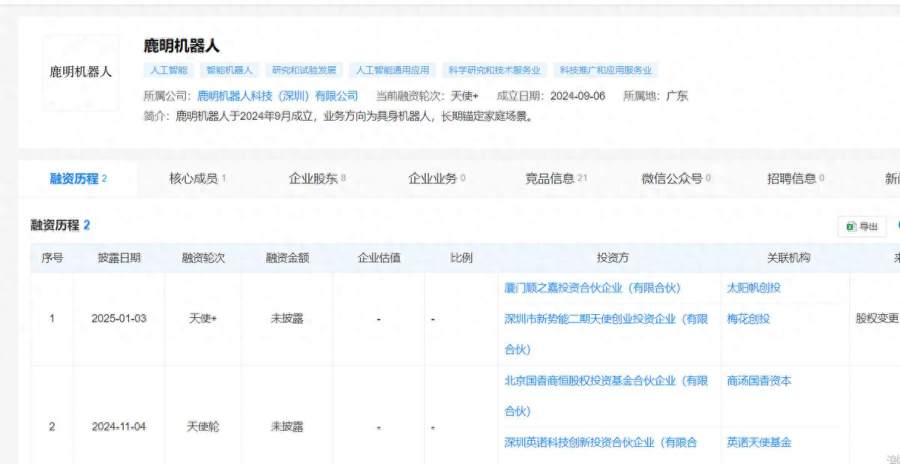Open the 企业股东 tab
The height and width of the screenshot is (464, 900).
coord(317,179)
